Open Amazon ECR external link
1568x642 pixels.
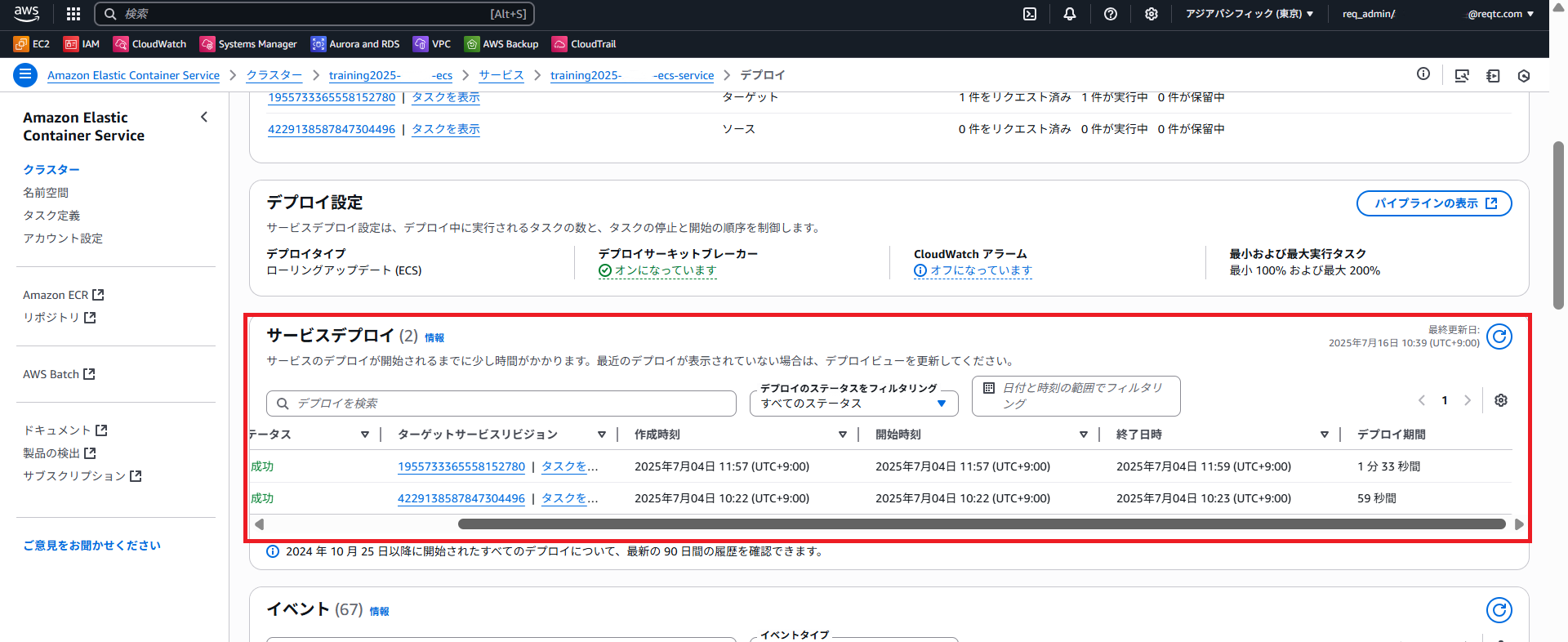tap(64, 295)
